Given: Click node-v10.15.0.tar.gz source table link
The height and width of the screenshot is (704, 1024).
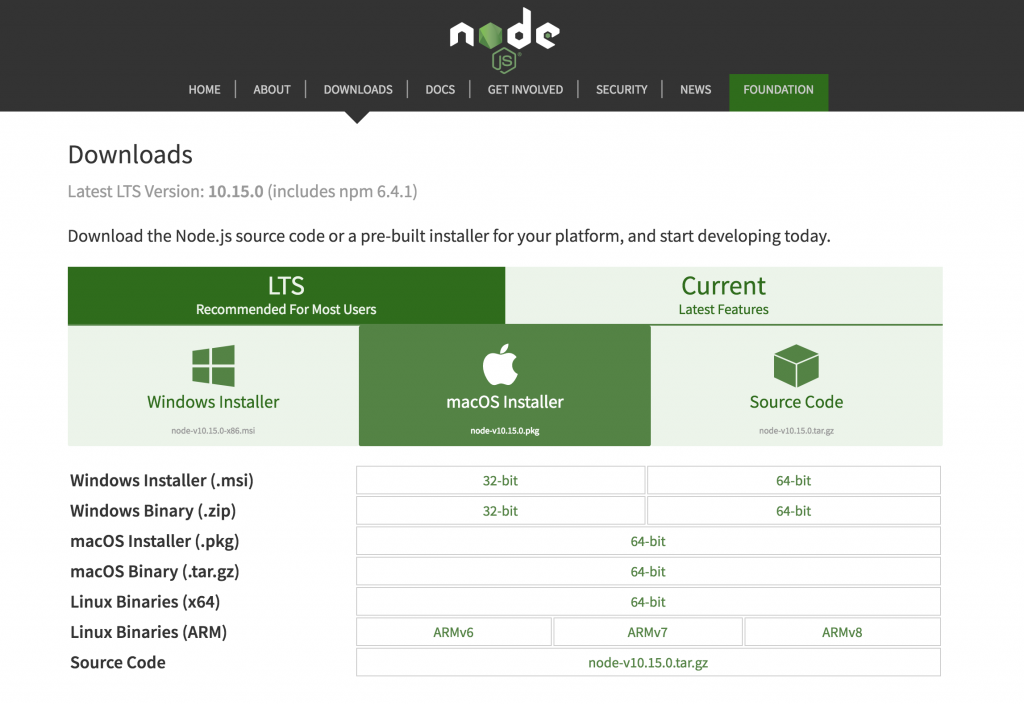Looking at the screenshot, I should coord(648,662).
